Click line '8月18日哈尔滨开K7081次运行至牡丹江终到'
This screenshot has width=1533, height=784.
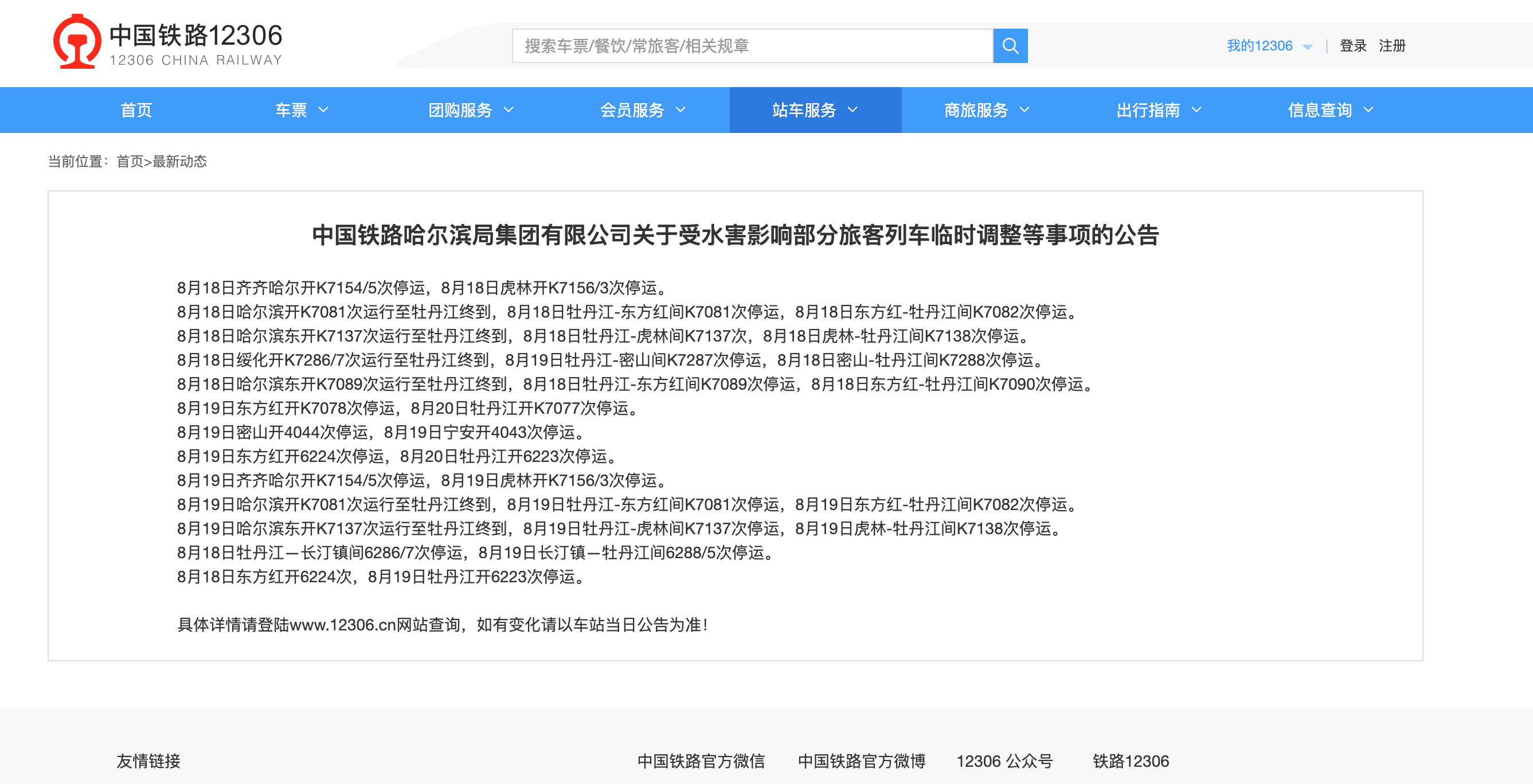[628, 312]
